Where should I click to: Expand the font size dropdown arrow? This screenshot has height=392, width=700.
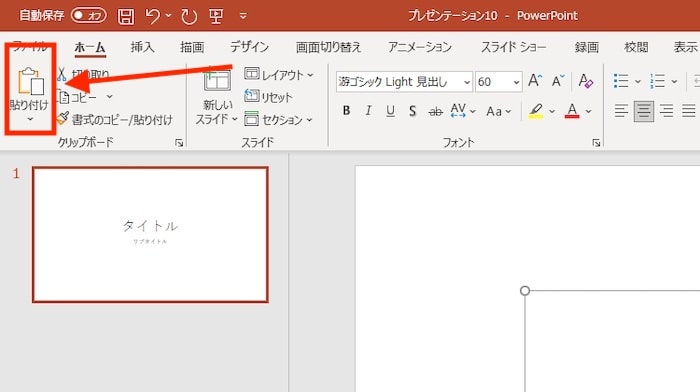516,82
